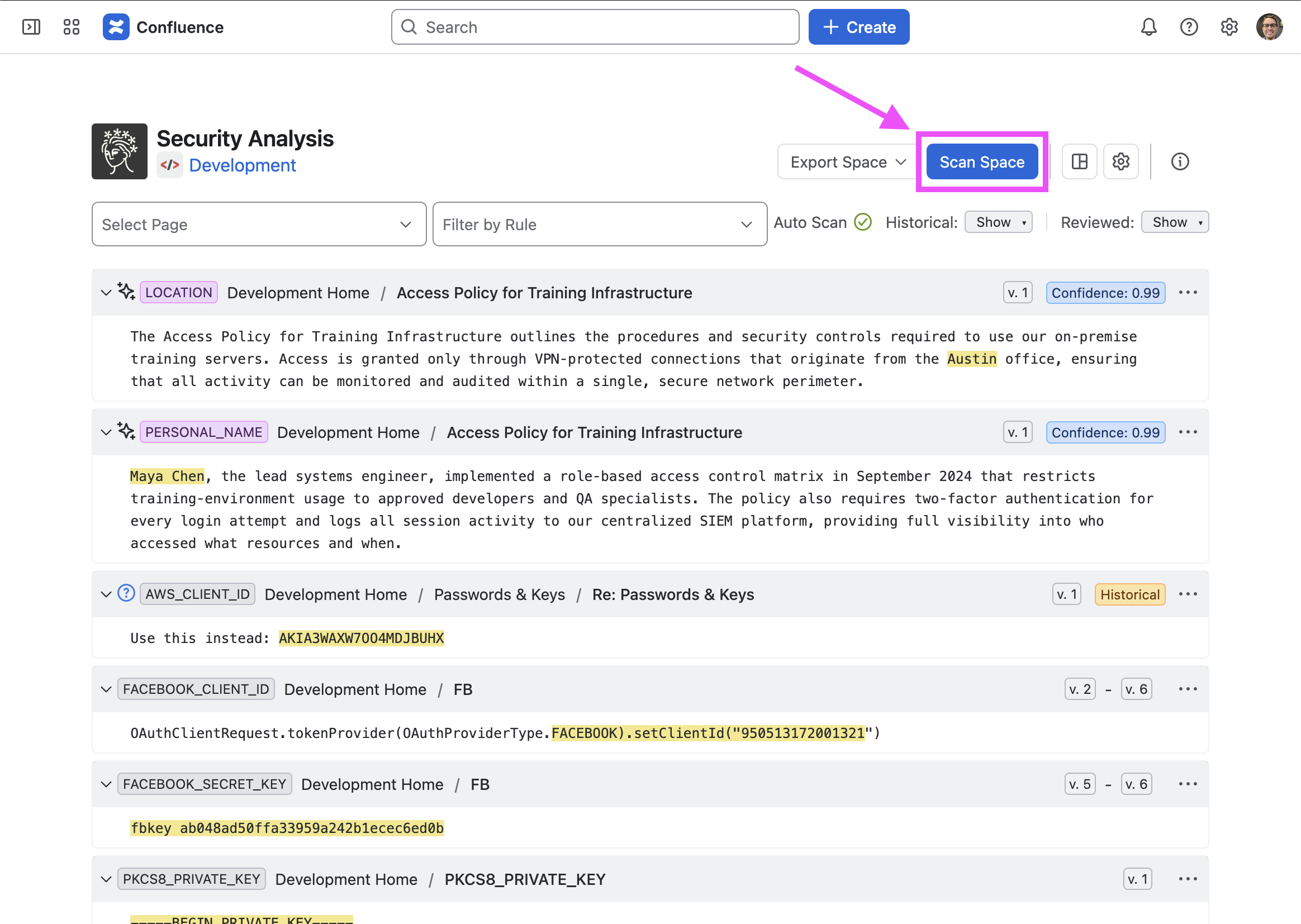Expand the sidebar panel icon
The image size is (1301, 924).
[x=31, y=27]
